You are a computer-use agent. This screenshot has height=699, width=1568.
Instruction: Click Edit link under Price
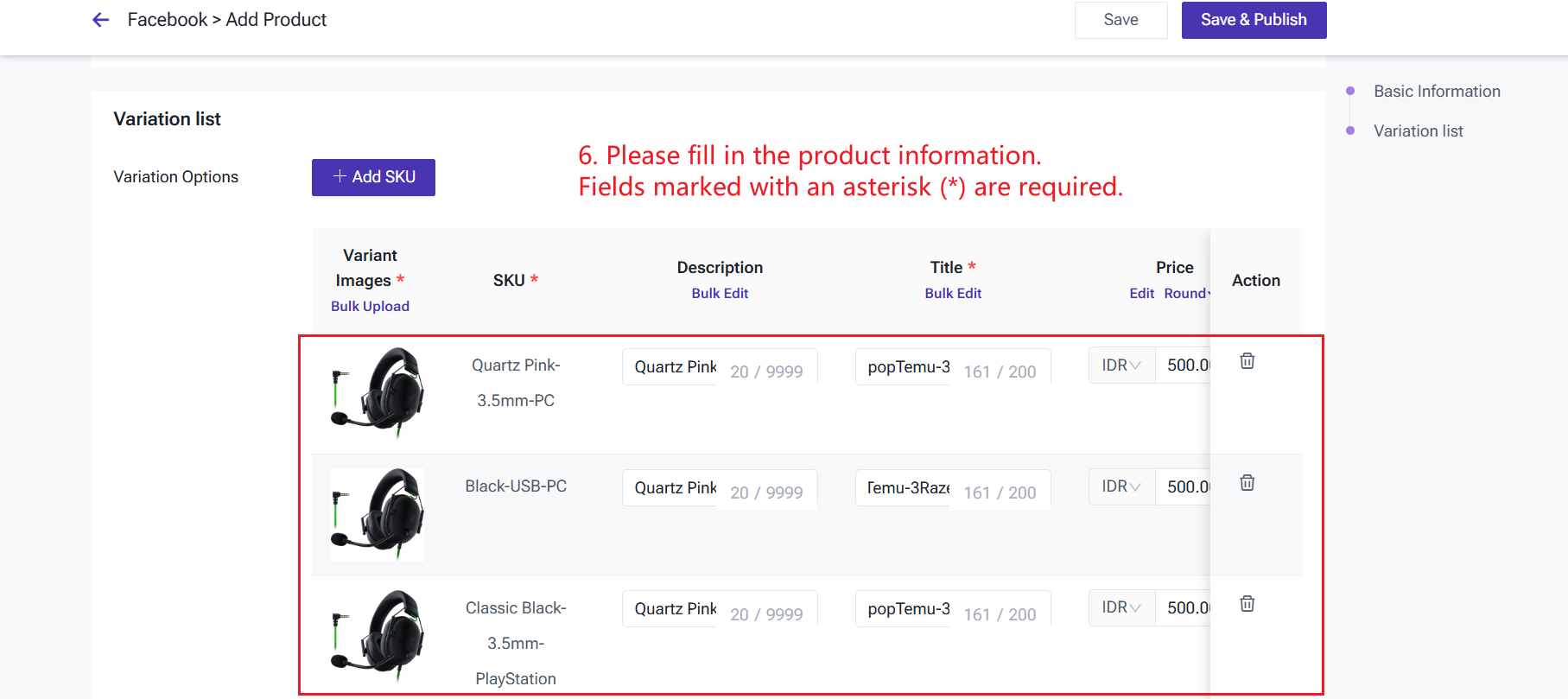[x=1141, y=294]
